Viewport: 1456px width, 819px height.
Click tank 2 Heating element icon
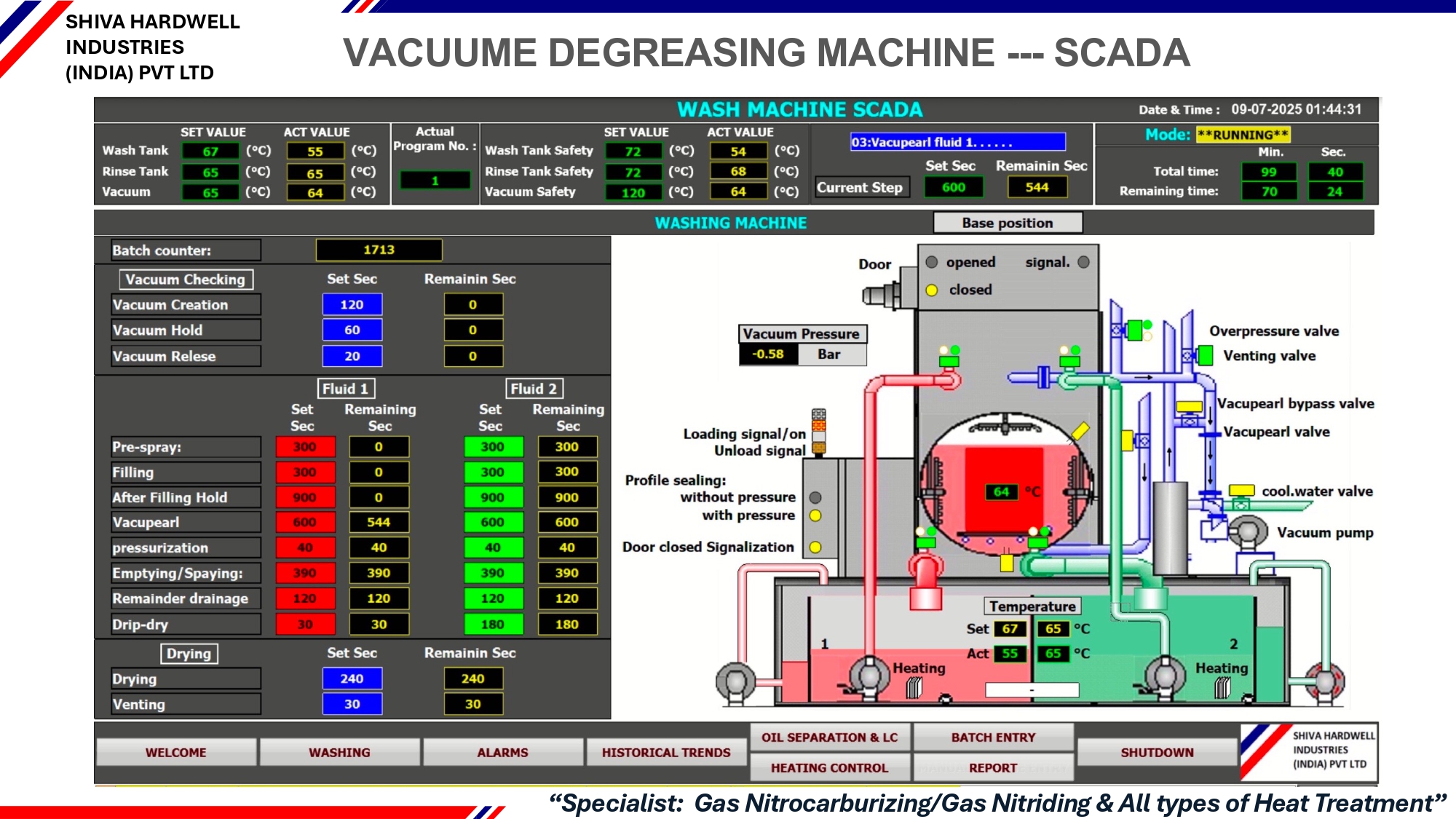click(1223, 687)
